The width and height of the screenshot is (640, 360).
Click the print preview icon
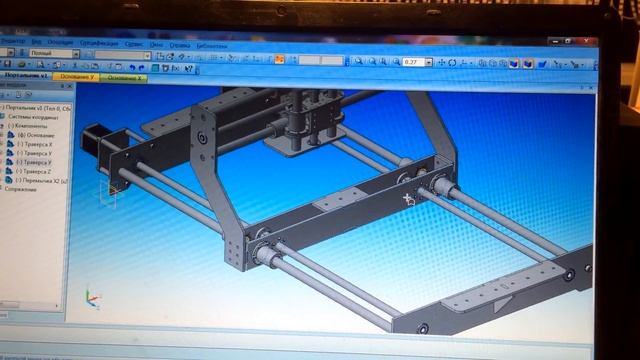click(40, 64)
